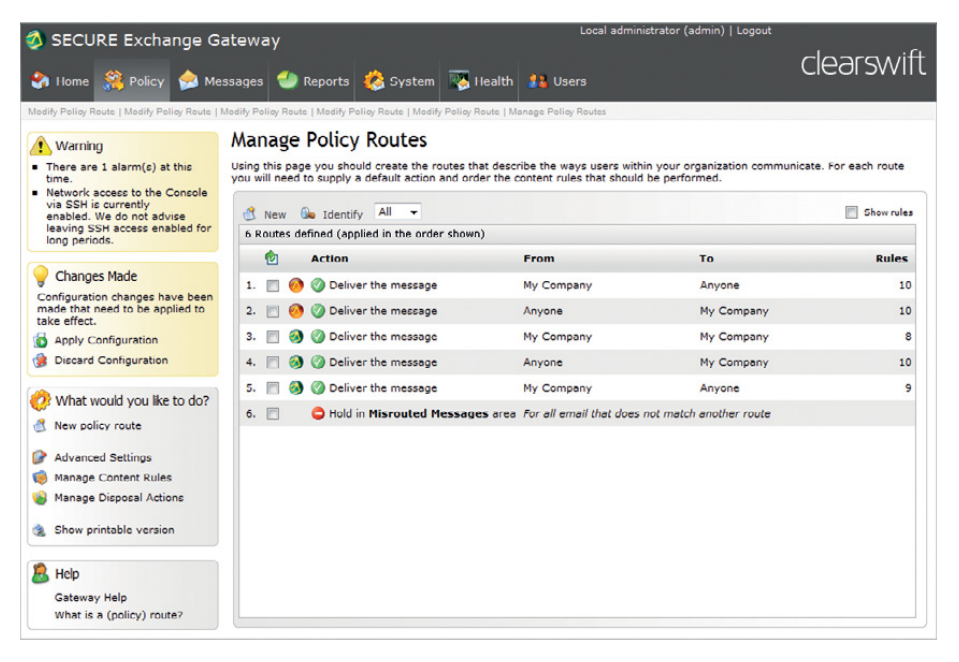The height and width of the screenshot is (662, 959).
Task: Click the Action column header
Action: point(330,258)
